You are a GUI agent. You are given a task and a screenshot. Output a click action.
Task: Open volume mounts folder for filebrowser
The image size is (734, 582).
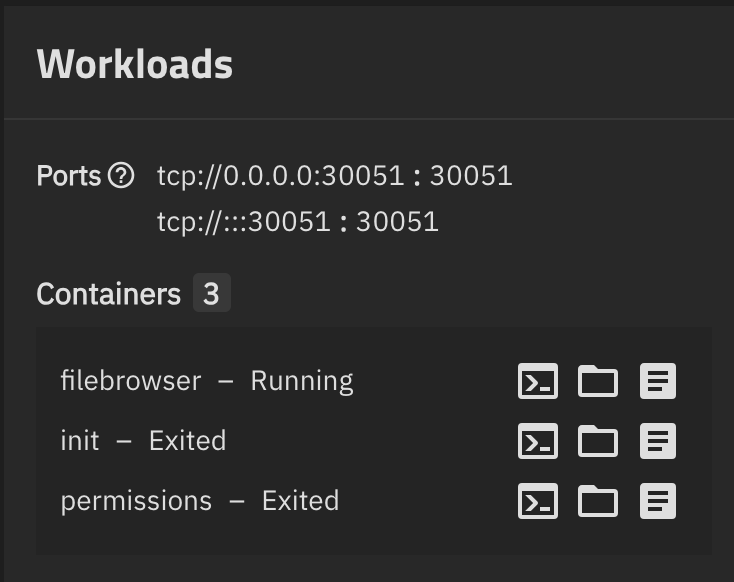598,381
